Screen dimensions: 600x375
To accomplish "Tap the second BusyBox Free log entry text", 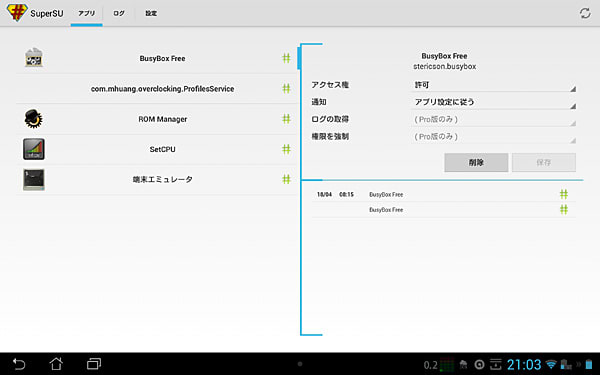I will [x=386, y=210].
